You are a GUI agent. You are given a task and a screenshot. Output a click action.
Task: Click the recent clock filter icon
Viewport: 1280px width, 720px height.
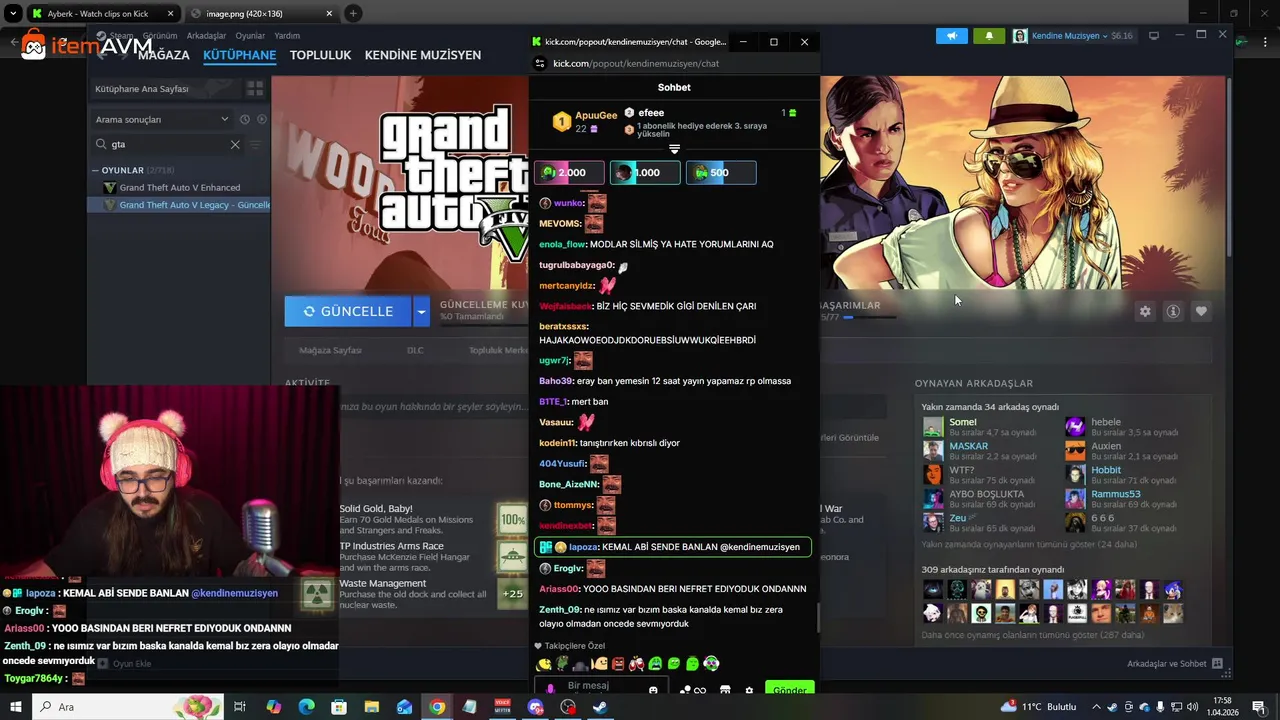coord(245,119)
